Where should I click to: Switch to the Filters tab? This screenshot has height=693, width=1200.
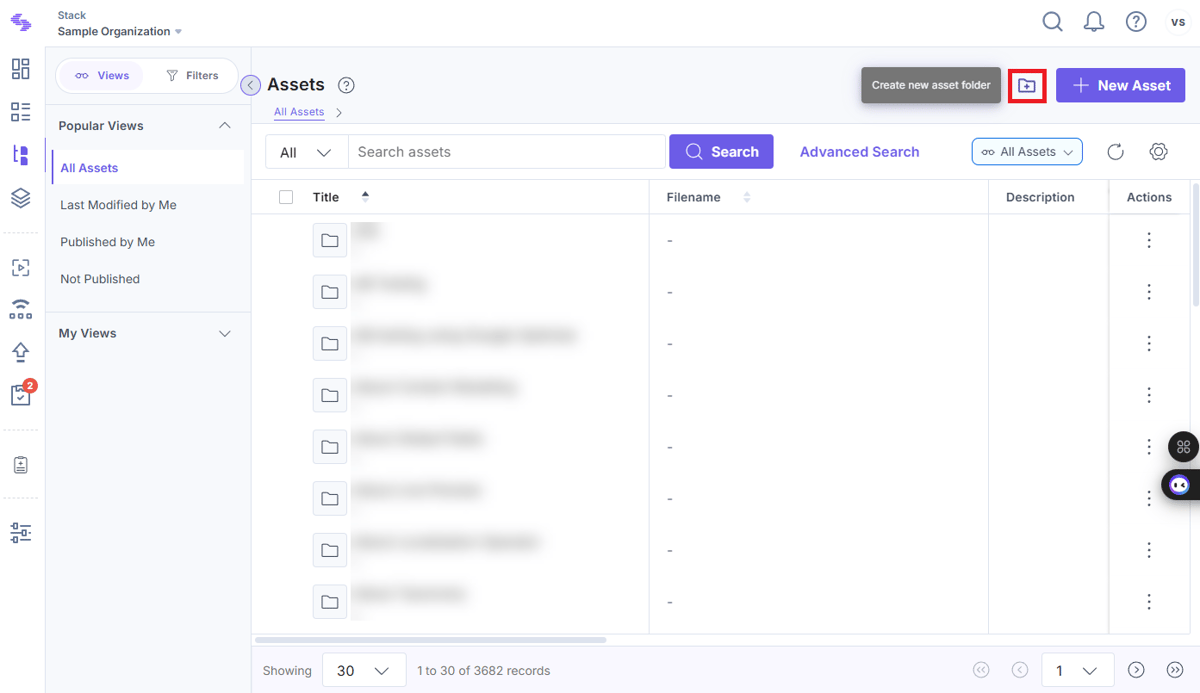[192, 75]
